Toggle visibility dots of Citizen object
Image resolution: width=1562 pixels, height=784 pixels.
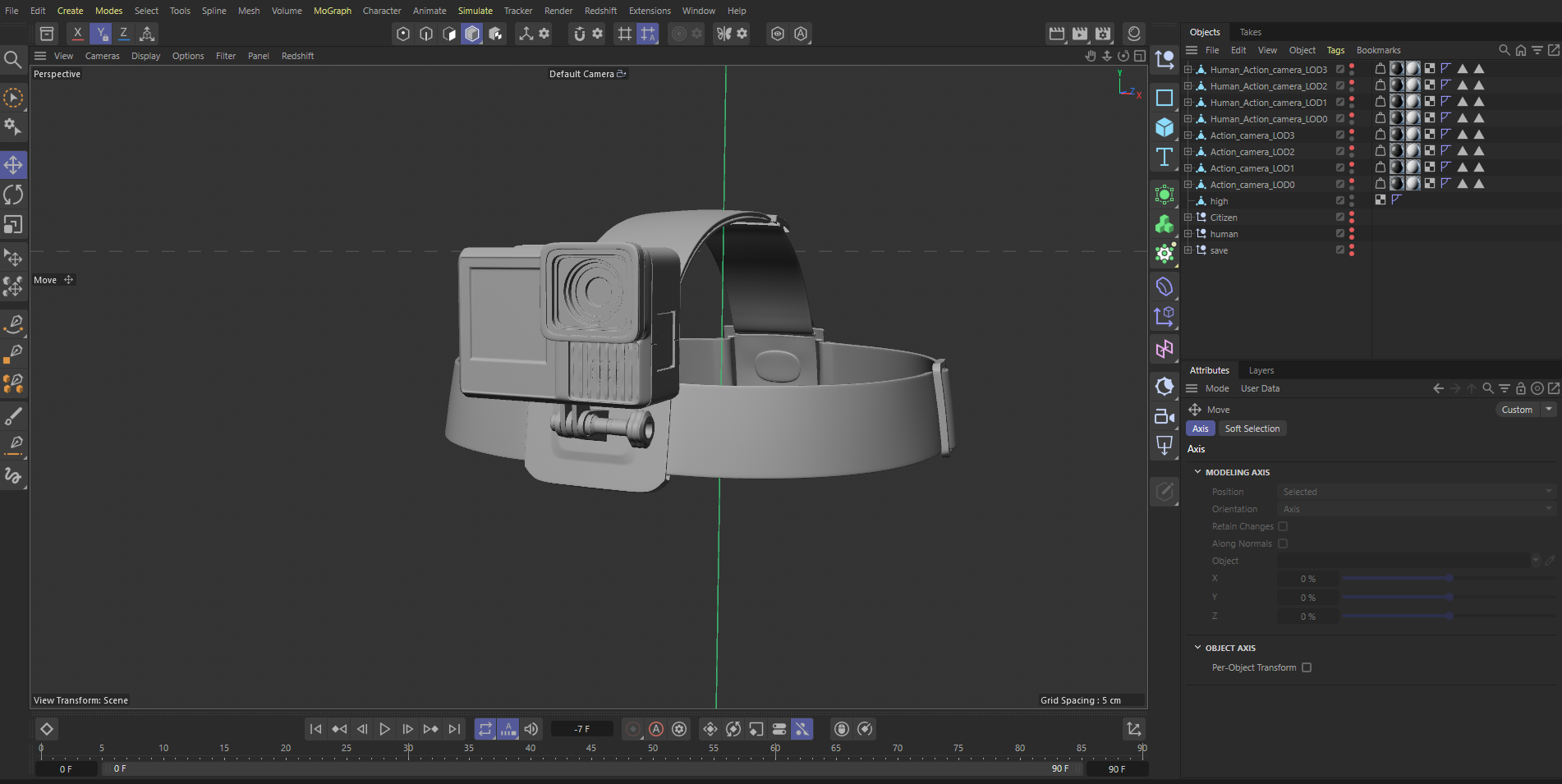pyautogui.click(x=1352, y=218)
